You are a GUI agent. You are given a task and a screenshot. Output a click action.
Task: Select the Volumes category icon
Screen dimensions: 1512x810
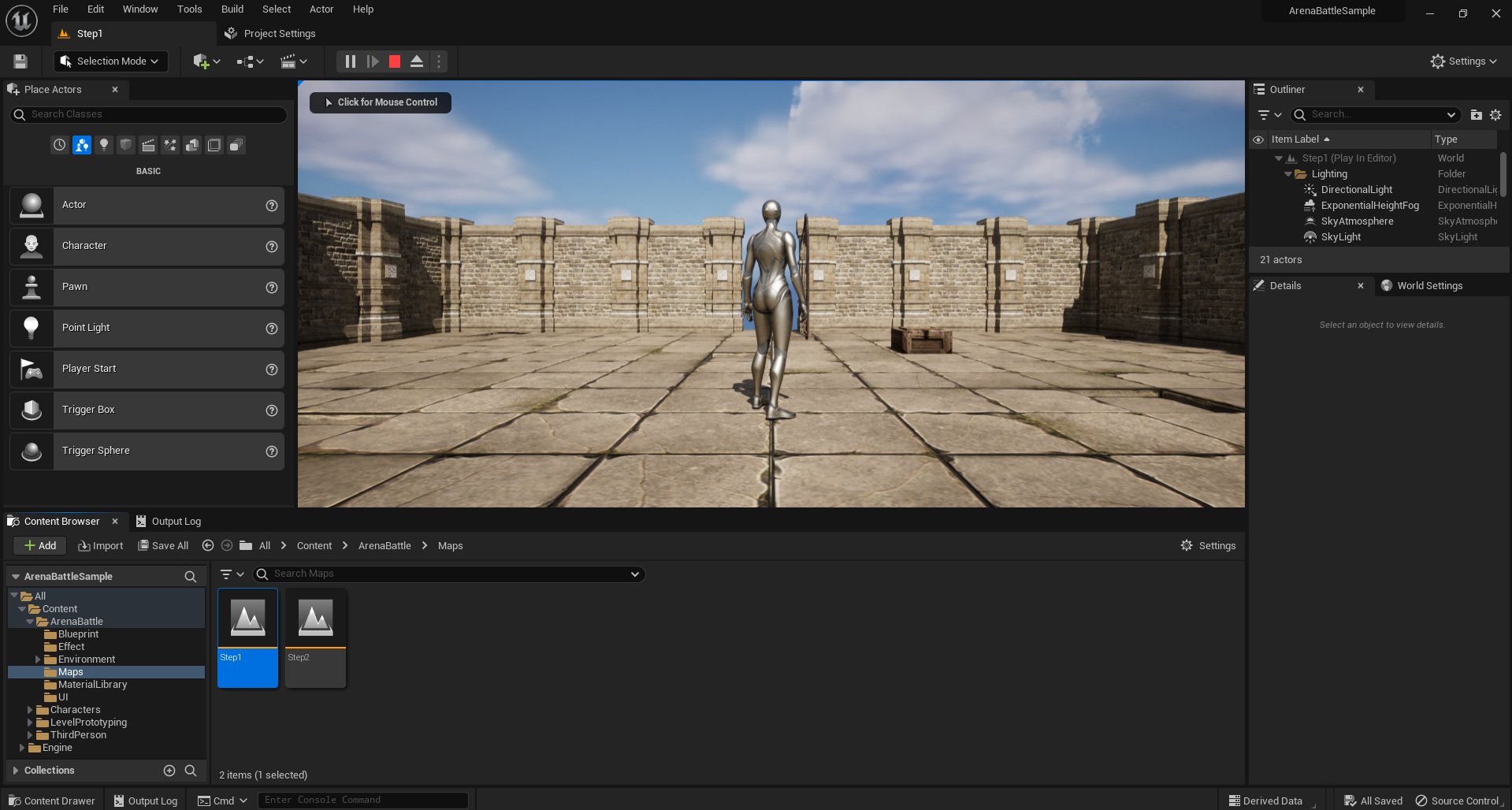coord(214,145)
